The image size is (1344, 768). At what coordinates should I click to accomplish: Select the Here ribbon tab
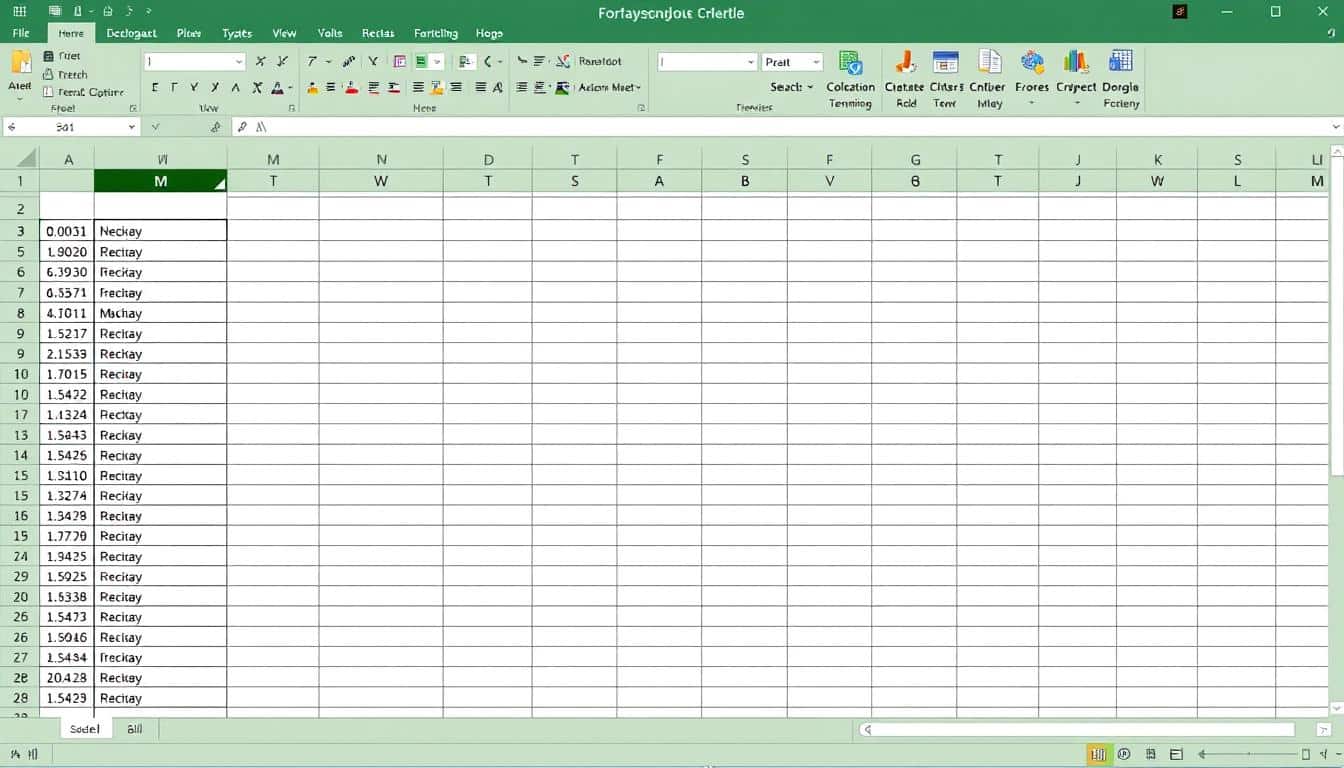pyautogui.click(x=71, y=33)
